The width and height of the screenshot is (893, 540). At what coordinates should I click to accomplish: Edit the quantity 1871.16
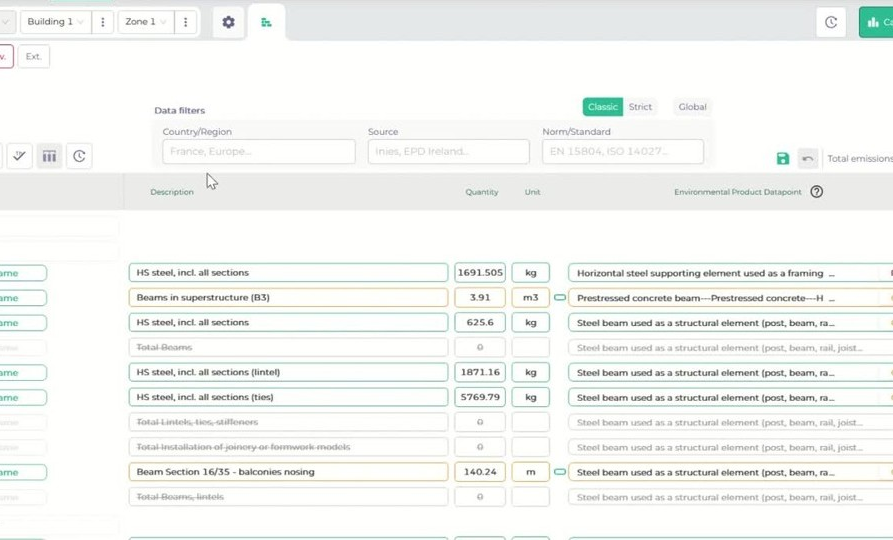coord(480,372)
